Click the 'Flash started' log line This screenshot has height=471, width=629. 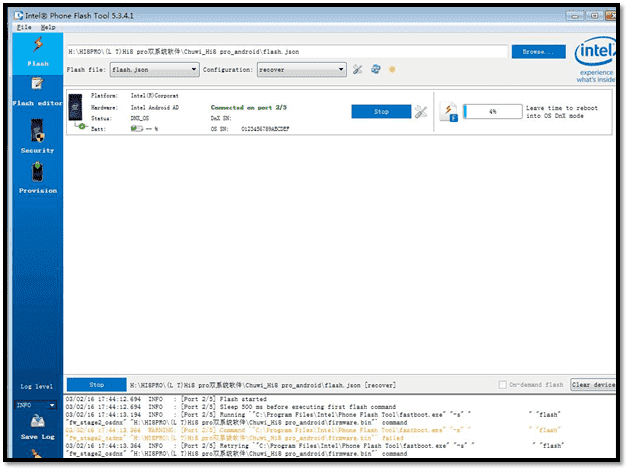pyautogui.click(x=166, y=399)
